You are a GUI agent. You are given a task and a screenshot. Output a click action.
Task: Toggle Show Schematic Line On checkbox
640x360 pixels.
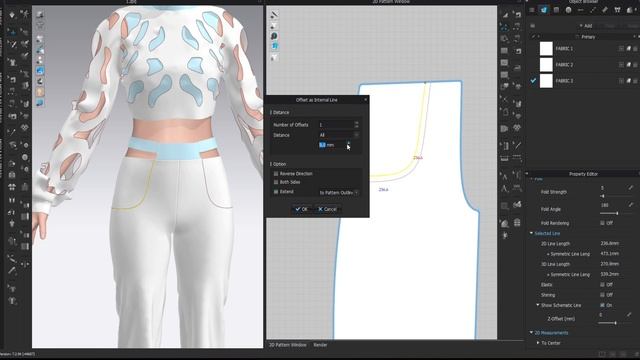tap(602, 305)
